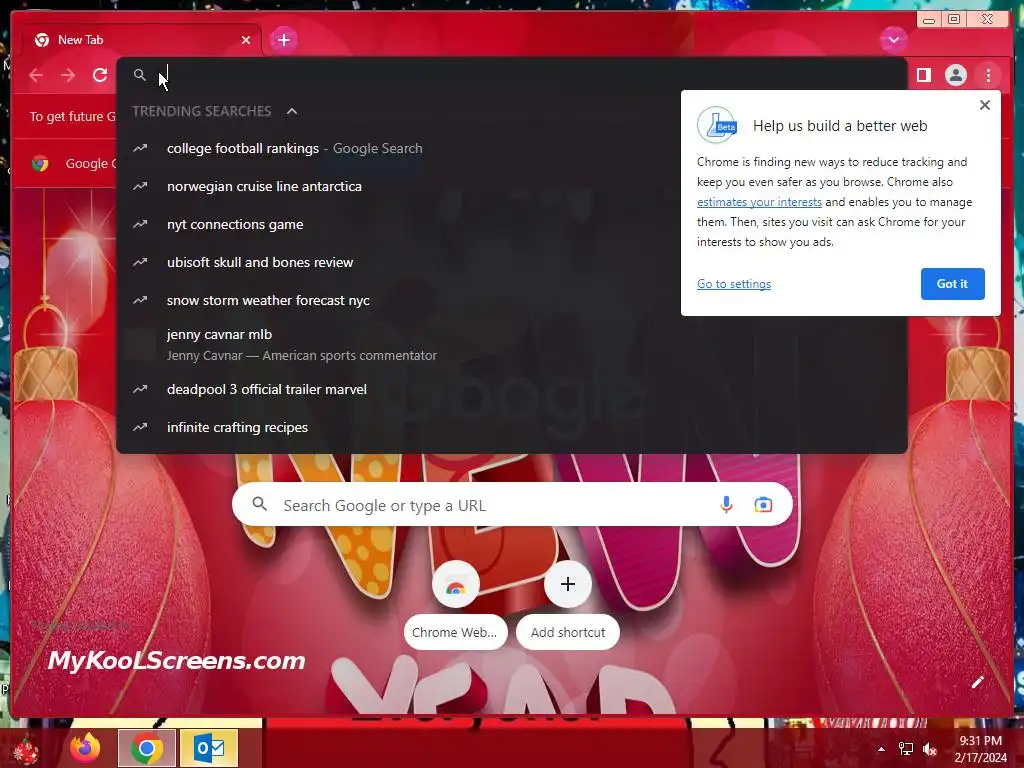Viewport: 1024px width, 768px height.
Task: Click the 'Got it' button
Action: 952,284
